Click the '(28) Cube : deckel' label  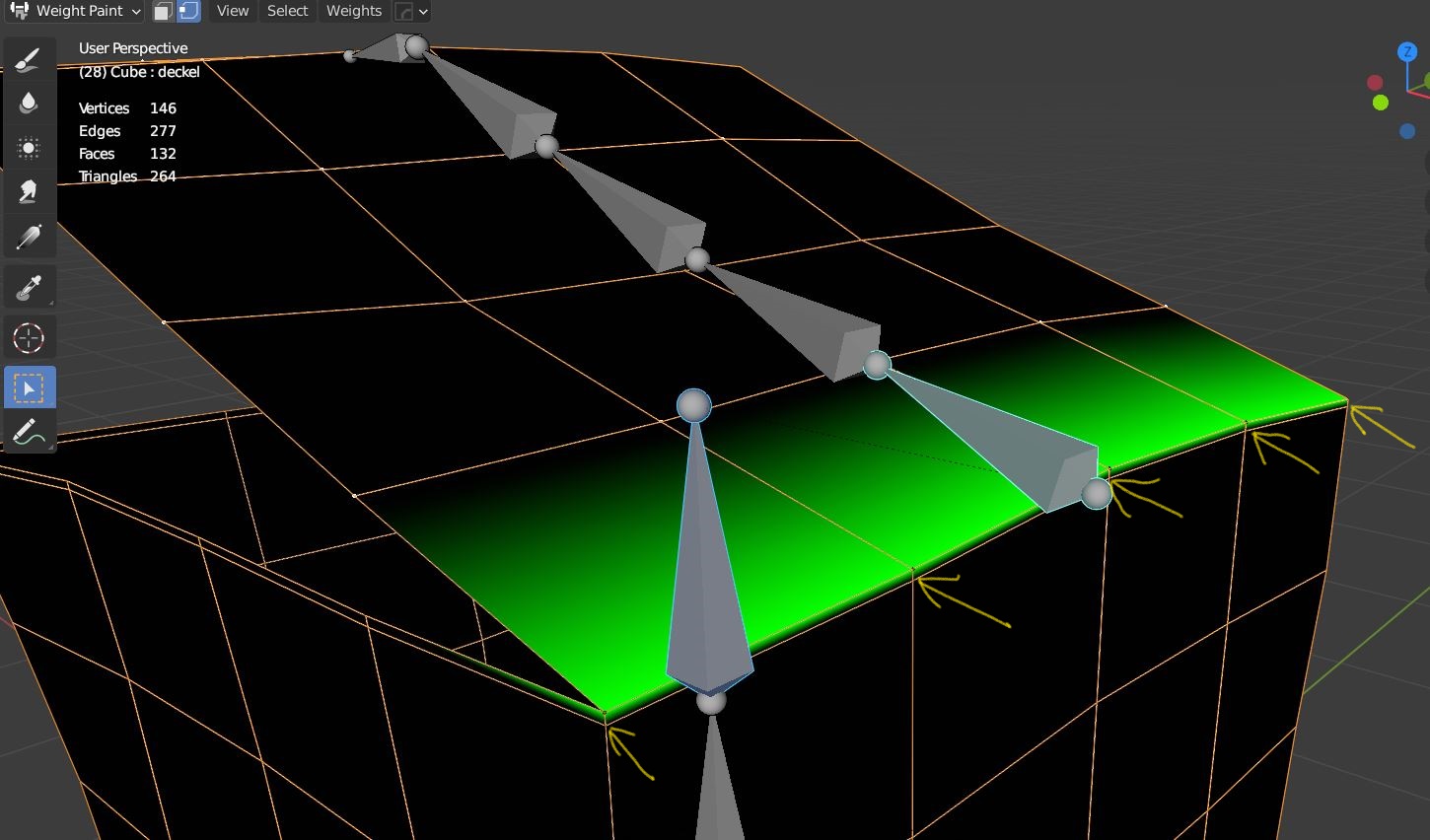pyautogui.click(x=139, y=72)
